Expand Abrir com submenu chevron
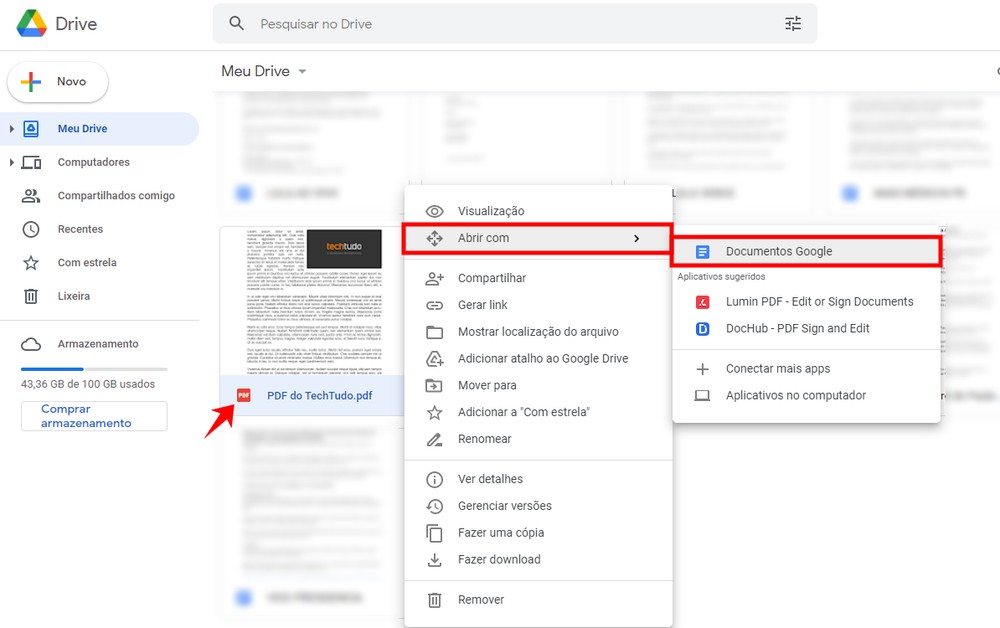This screenshot has width=1000, height=628. [x=636, y=238]
